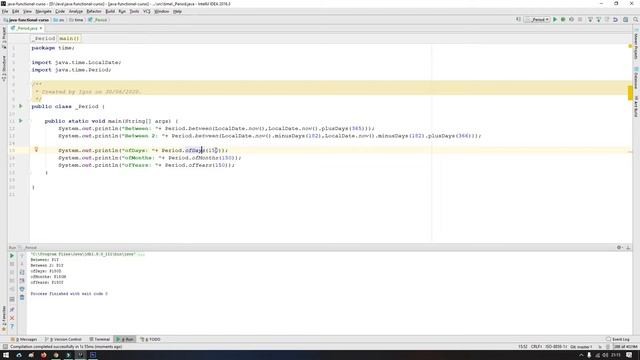640x360 pixels.
Task: Open the Git: master branch selector
Action: pos(581,347)
